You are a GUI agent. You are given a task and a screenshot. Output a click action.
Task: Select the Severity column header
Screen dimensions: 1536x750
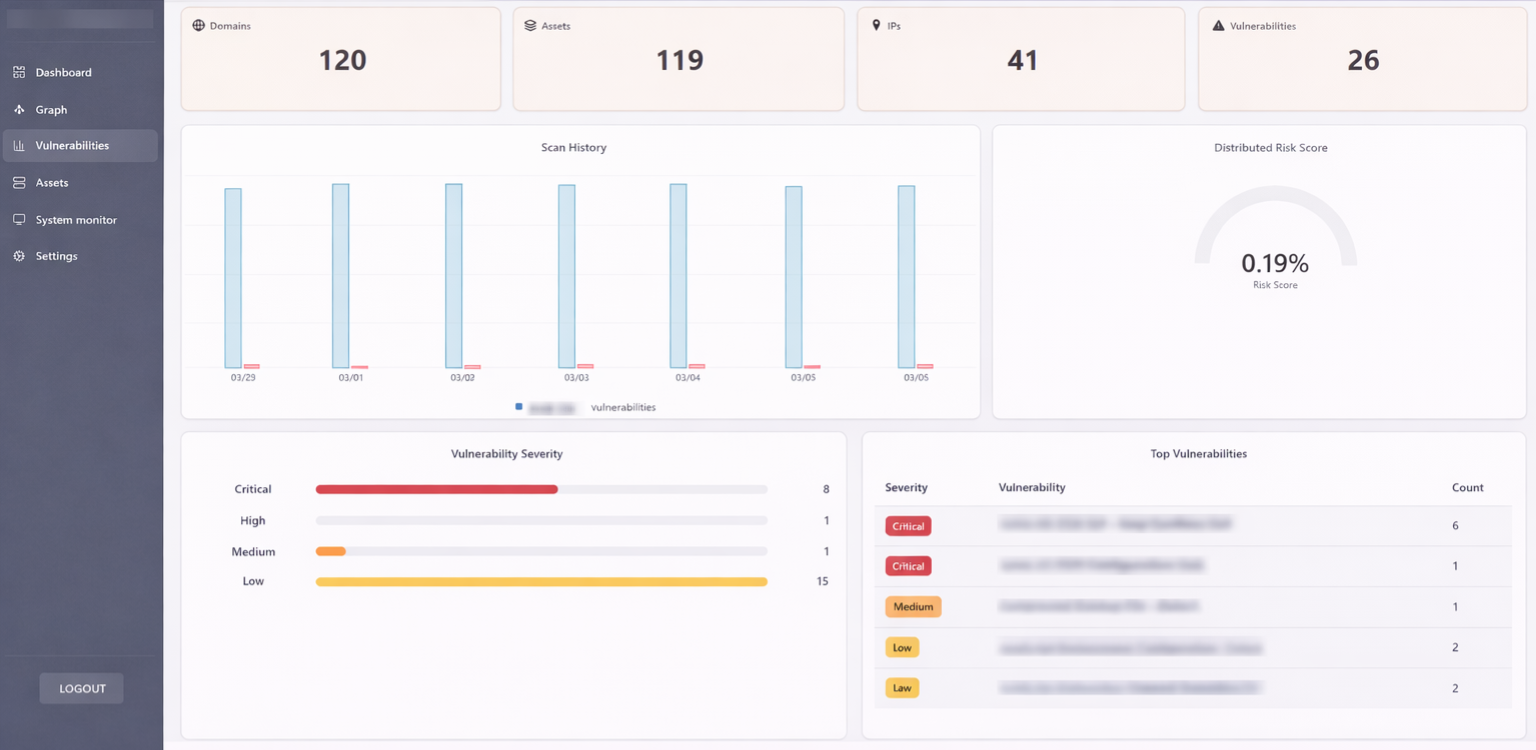[x=906, y=487]
